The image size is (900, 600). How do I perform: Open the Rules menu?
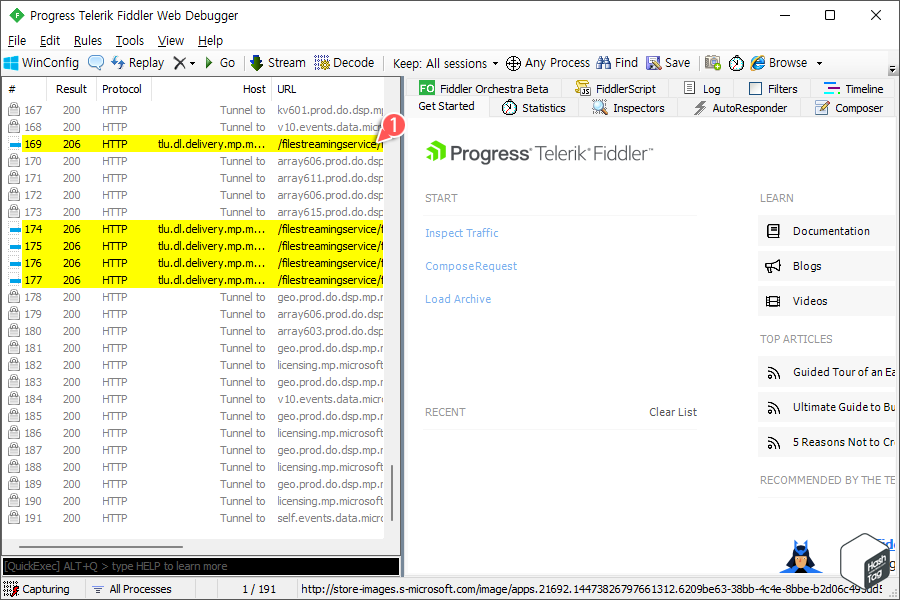pos(88,41)
